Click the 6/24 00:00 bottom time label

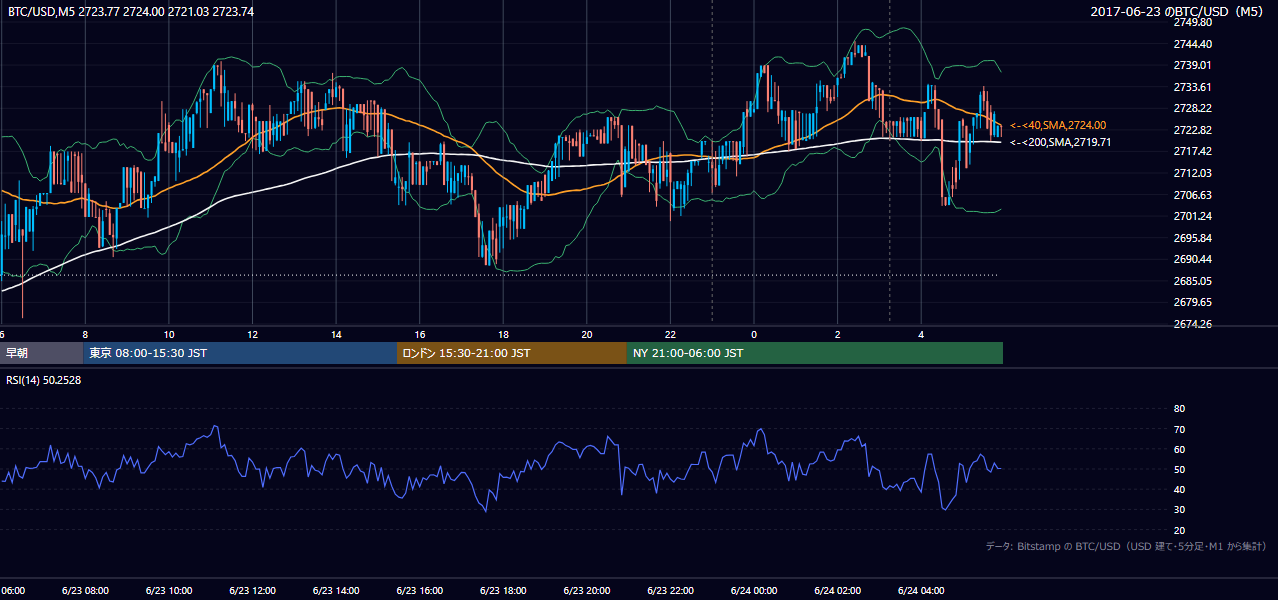(753, 590)
